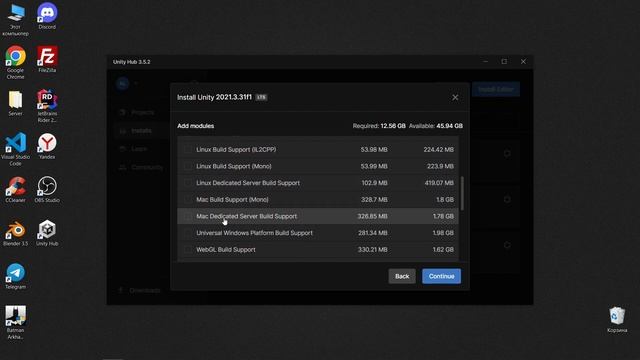Click the 12.56 GB required size
This screenshot has height=360, width=640.
tap(393, 126)
